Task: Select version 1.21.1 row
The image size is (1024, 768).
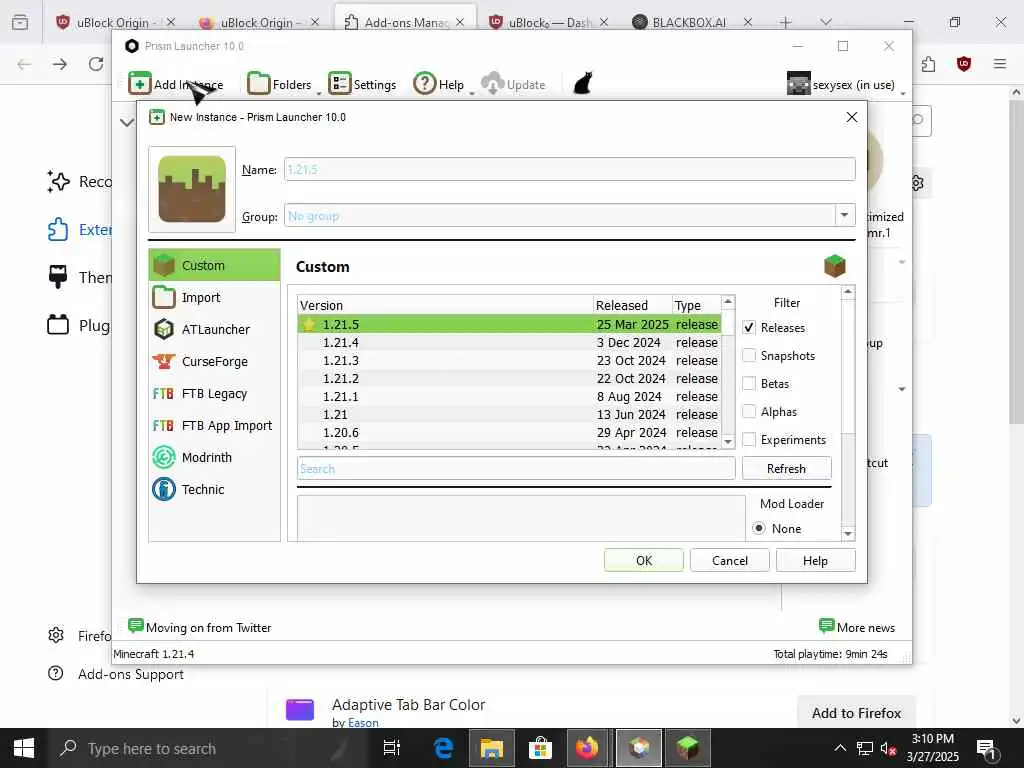Action: coord(509,396)
